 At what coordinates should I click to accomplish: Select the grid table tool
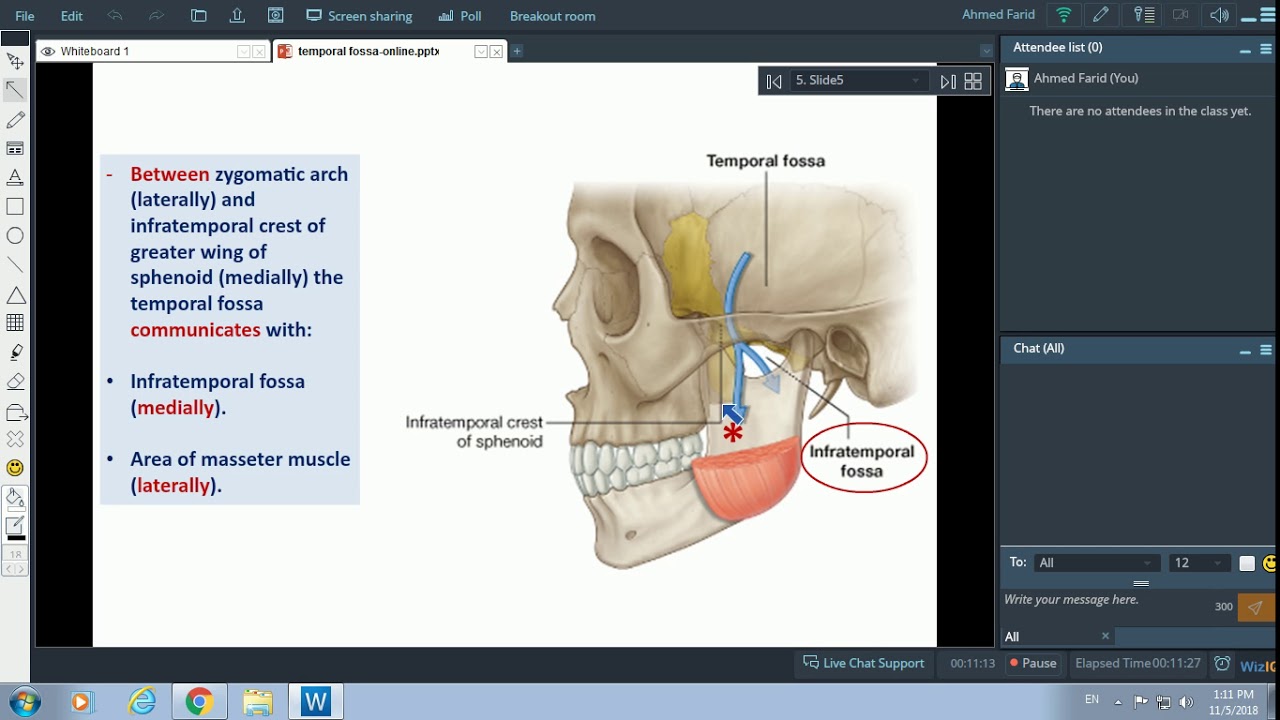pyautogui.click(x=15, y=323)
